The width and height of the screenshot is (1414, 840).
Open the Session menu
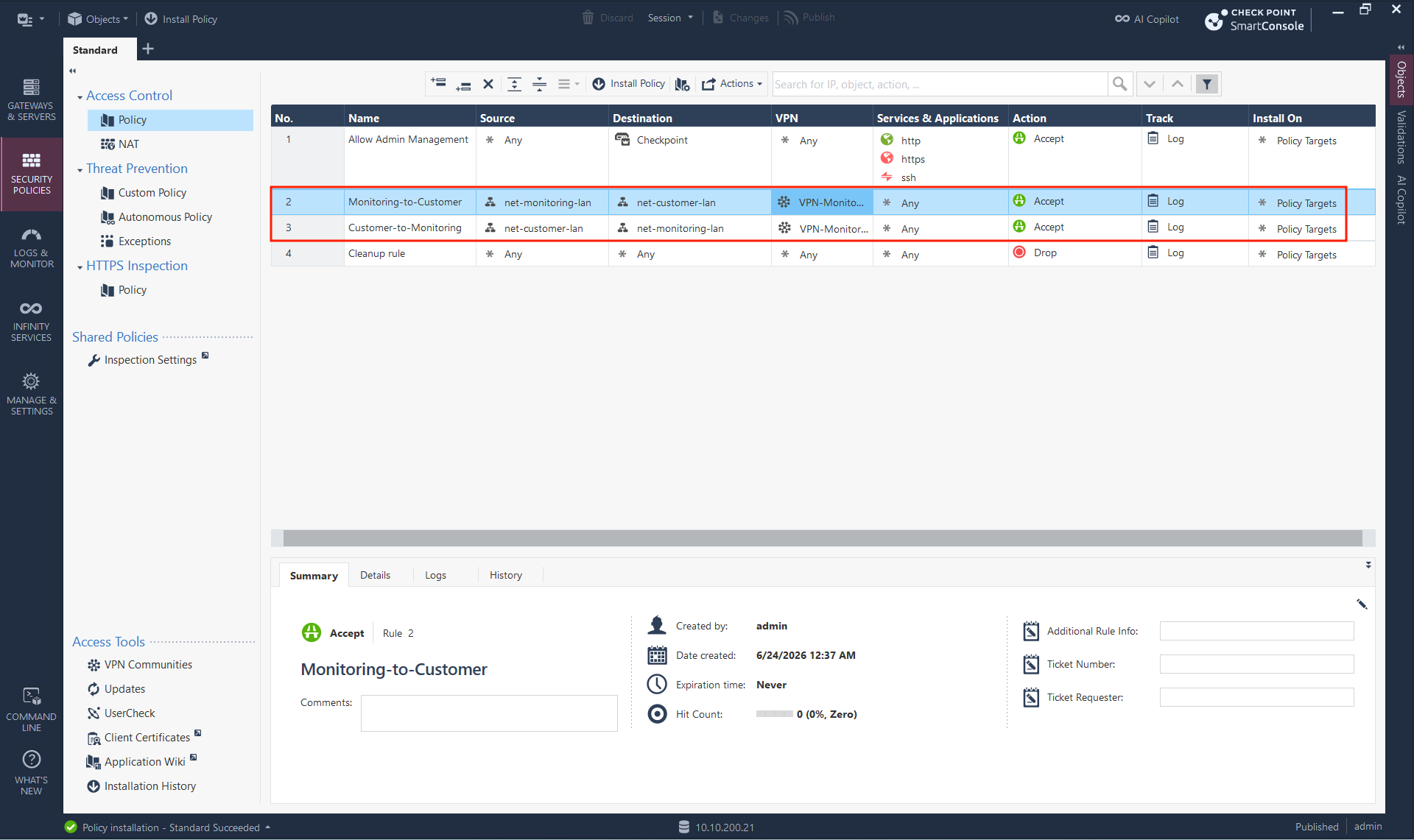[x=670, y=18]
